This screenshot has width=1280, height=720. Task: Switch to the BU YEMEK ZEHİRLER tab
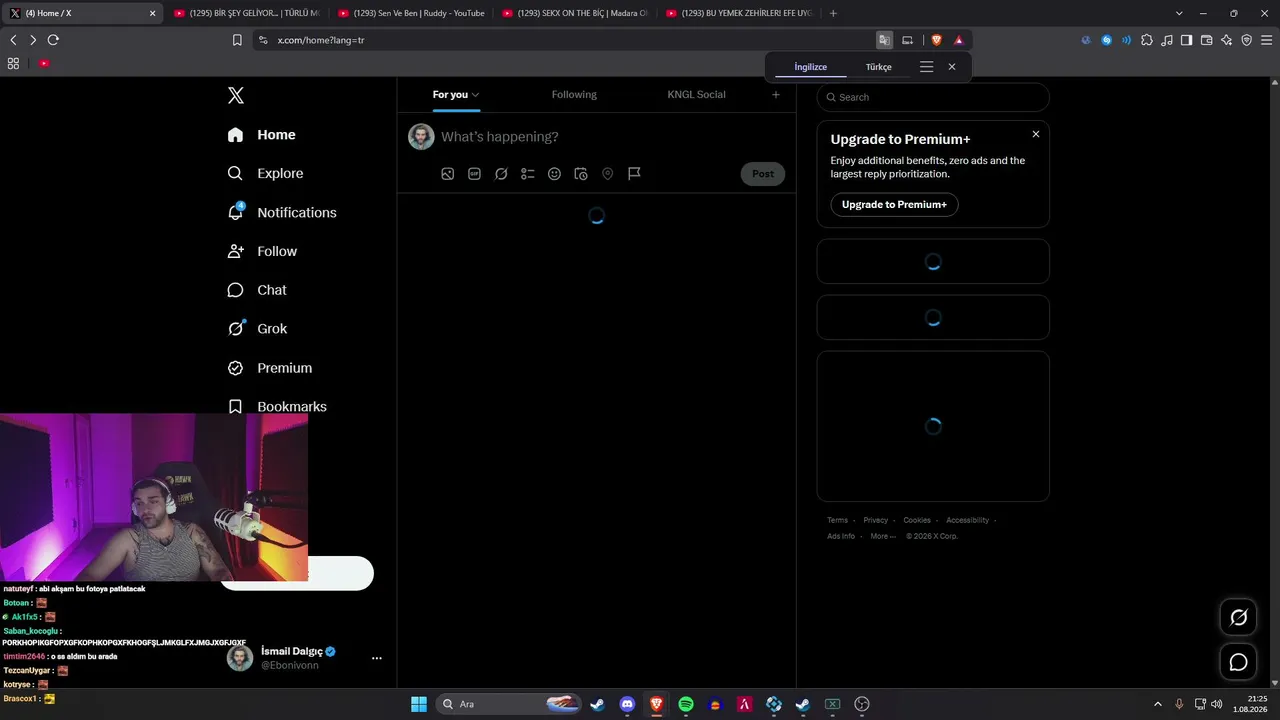pyautogui.click(x=738, y=13)
